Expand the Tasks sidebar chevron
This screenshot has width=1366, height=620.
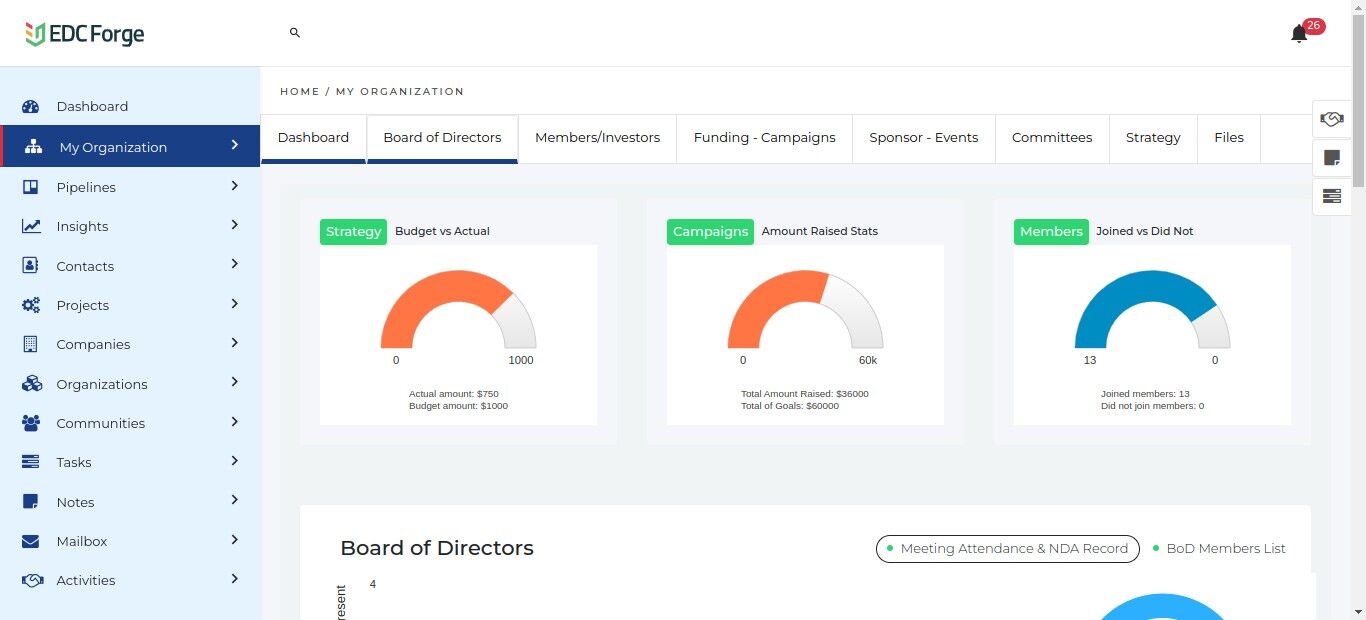click(235, 461)
